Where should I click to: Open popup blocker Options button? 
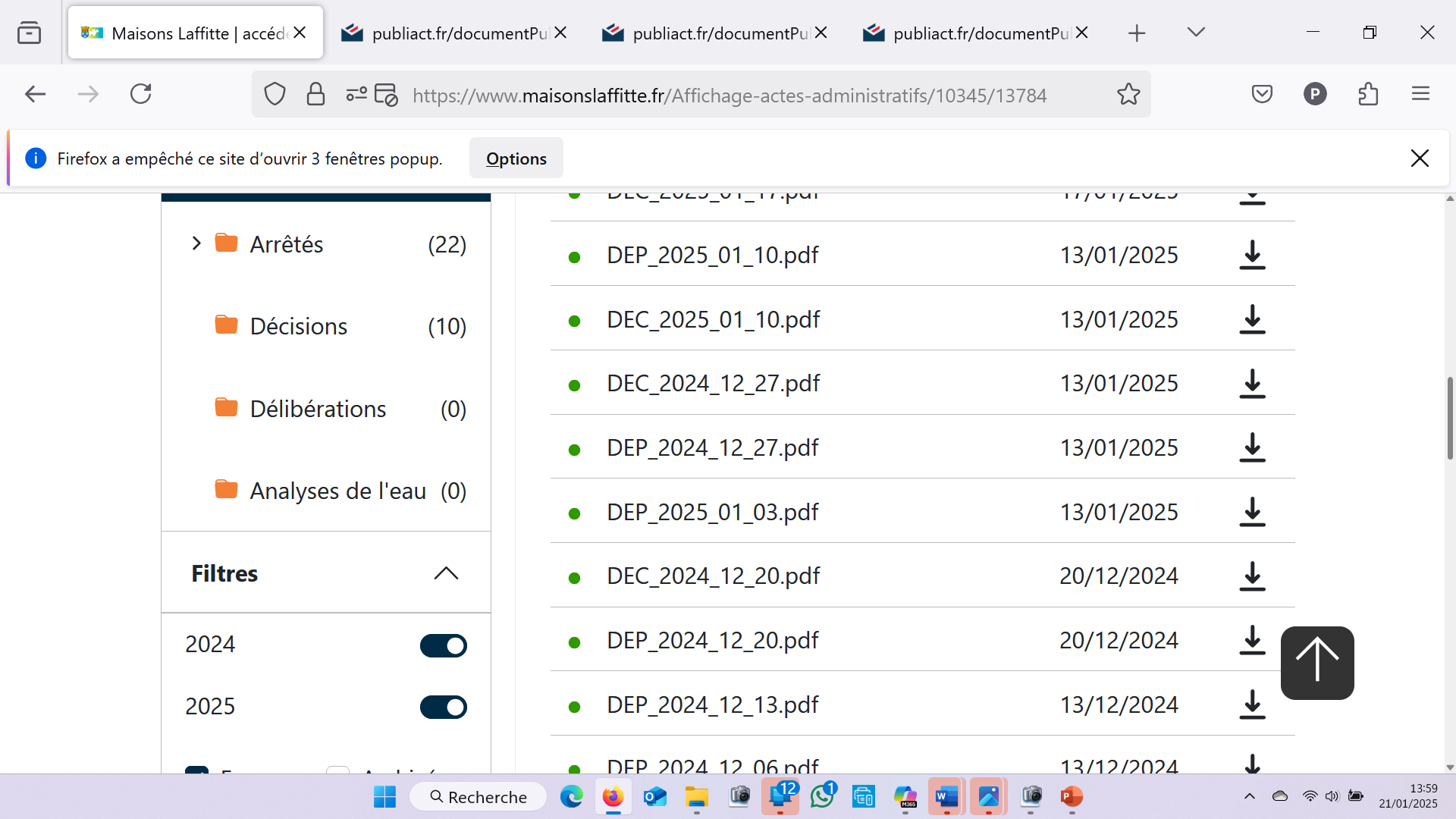516,158
